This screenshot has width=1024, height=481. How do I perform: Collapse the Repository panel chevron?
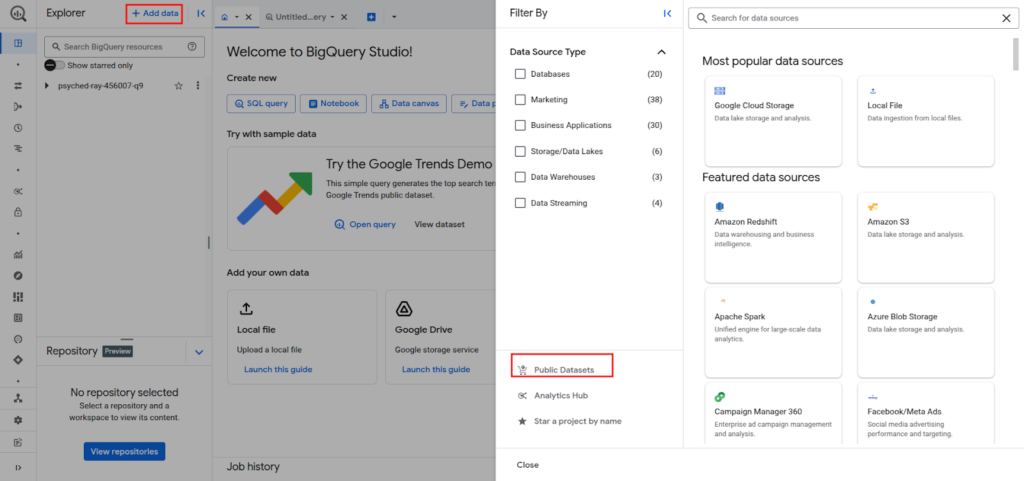click(x=199, y=352)
